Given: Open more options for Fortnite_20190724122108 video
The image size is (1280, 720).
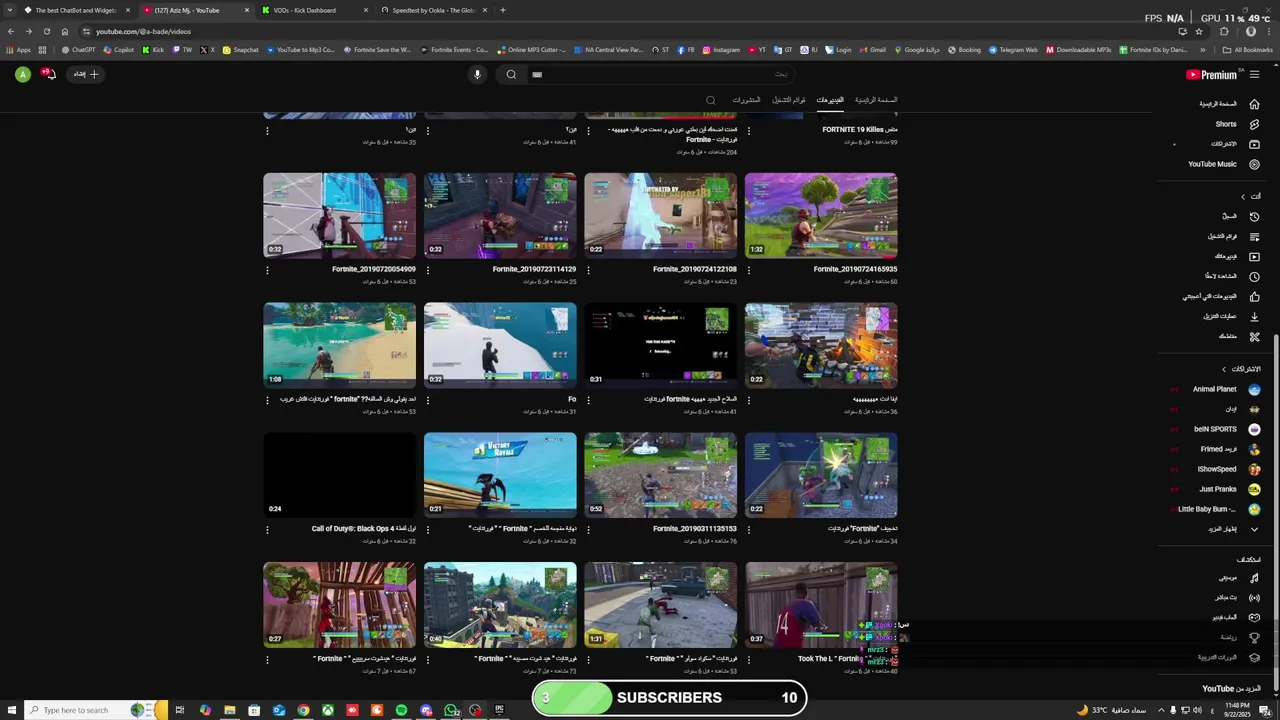Looking at the screenshot, I should [x=588, y=270].
